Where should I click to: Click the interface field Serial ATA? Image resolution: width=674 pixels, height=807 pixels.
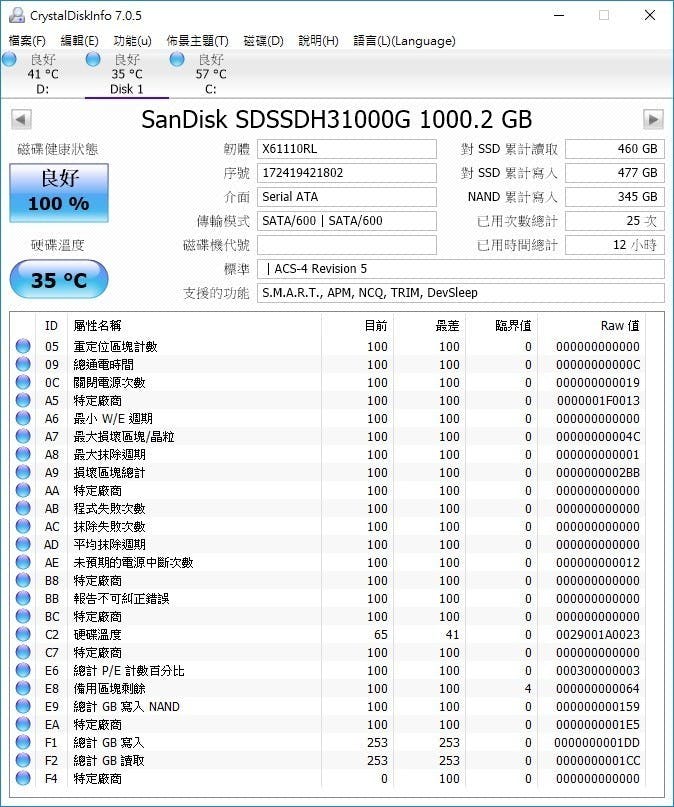[347, 197]
